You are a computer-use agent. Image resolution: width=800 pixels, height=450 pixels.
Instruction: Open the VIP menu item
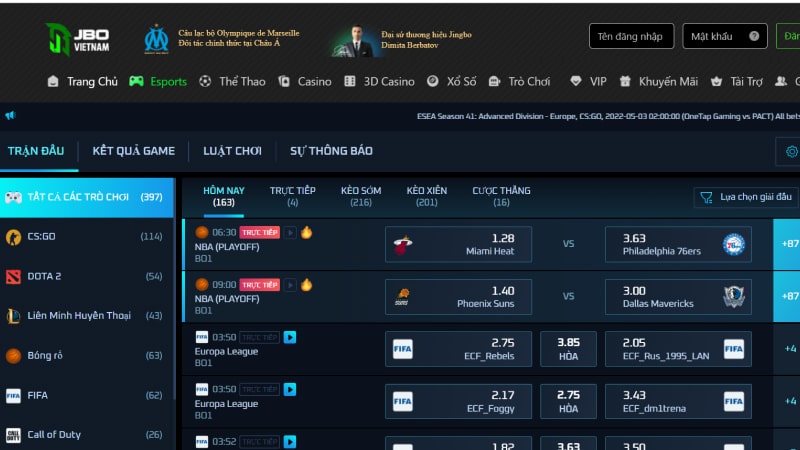[x=589, y=82]
